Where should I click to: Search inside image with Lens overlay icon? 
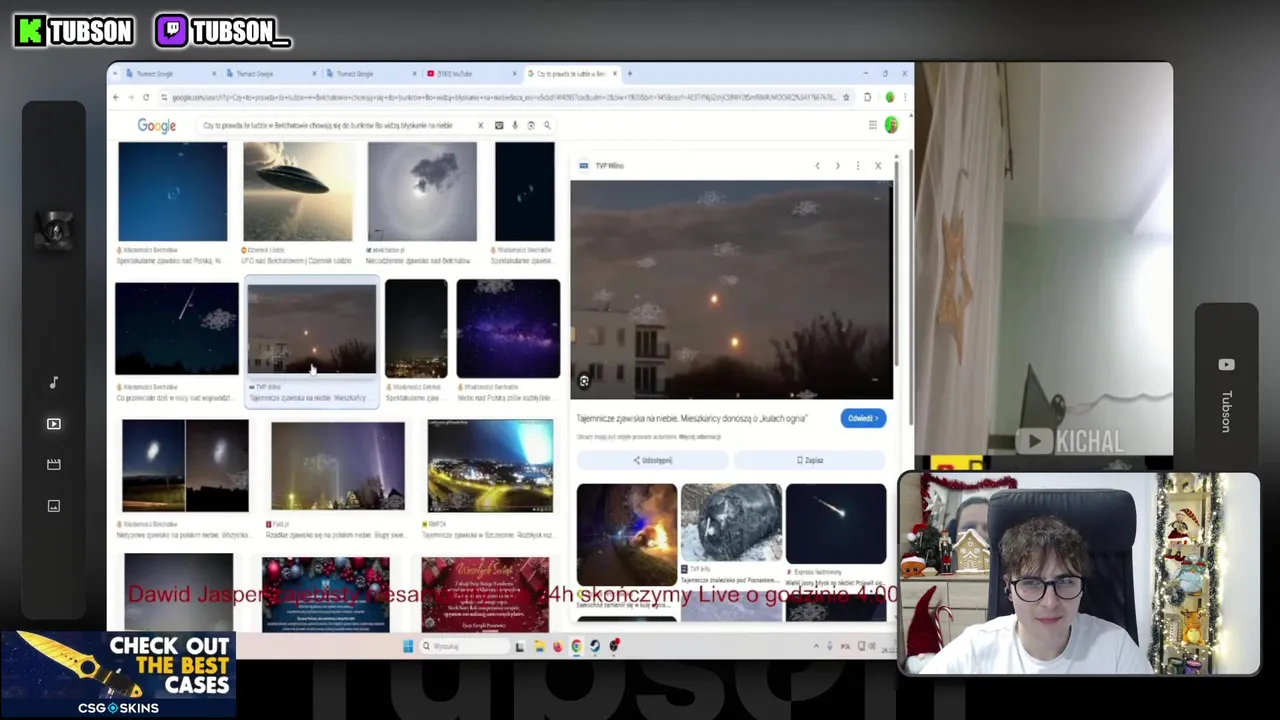pos(584,381)
